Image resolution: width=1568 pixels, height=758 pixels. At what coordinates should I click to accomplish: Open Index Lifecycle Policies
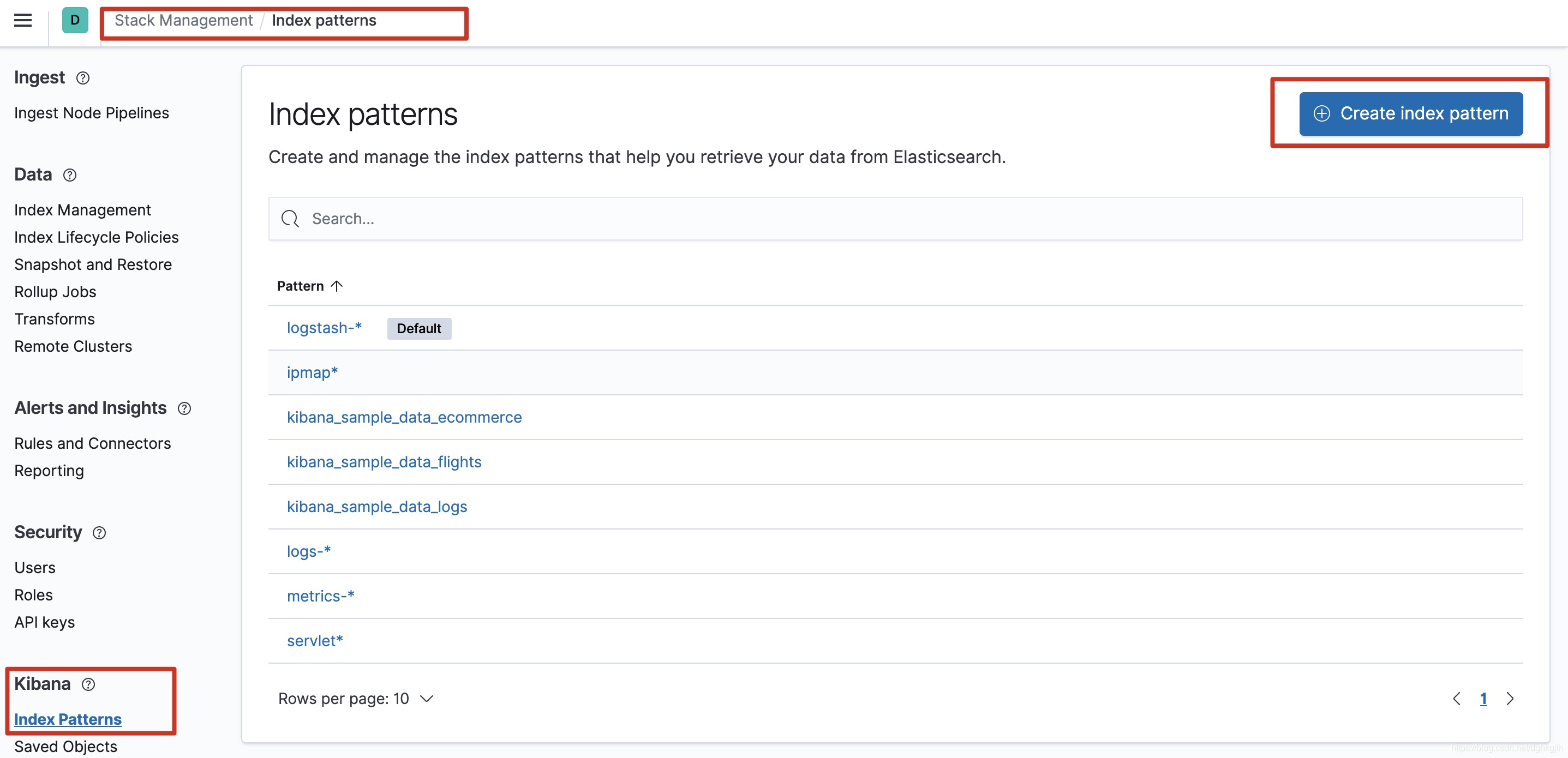96,237
